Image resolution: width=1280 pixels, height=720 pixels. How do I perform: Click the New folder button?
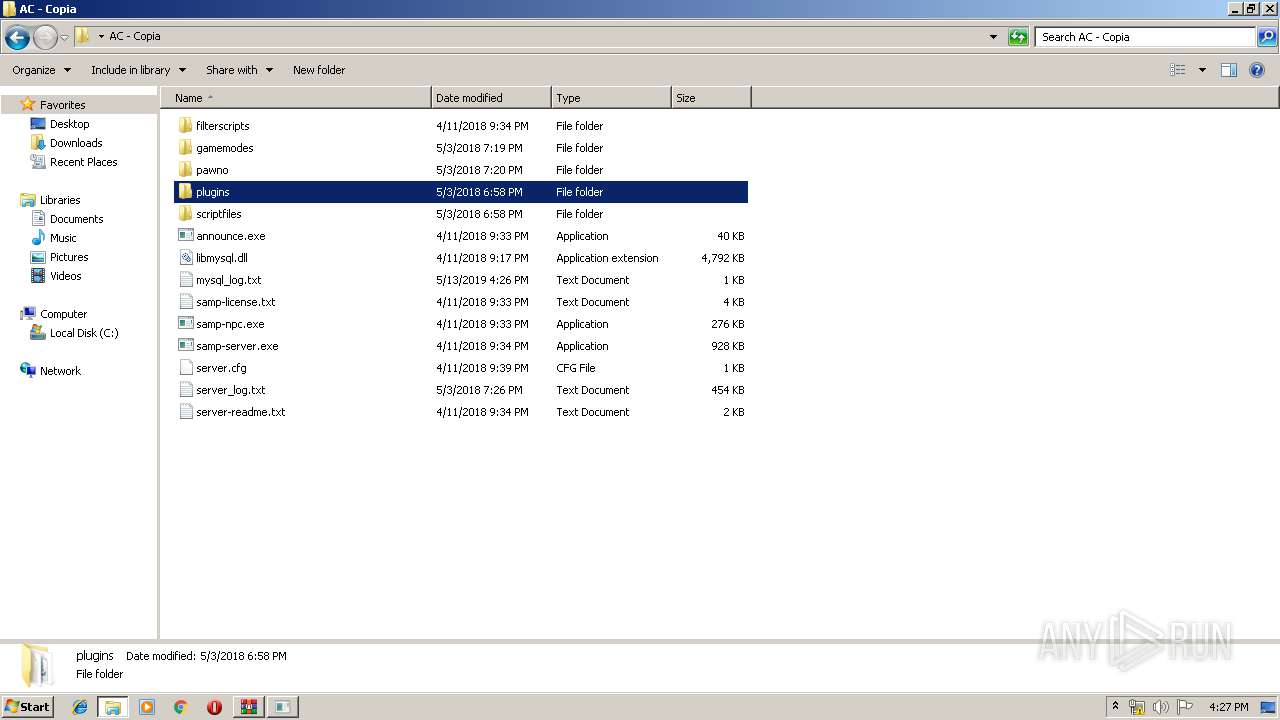pyautogui.click(x=319, y=70)
